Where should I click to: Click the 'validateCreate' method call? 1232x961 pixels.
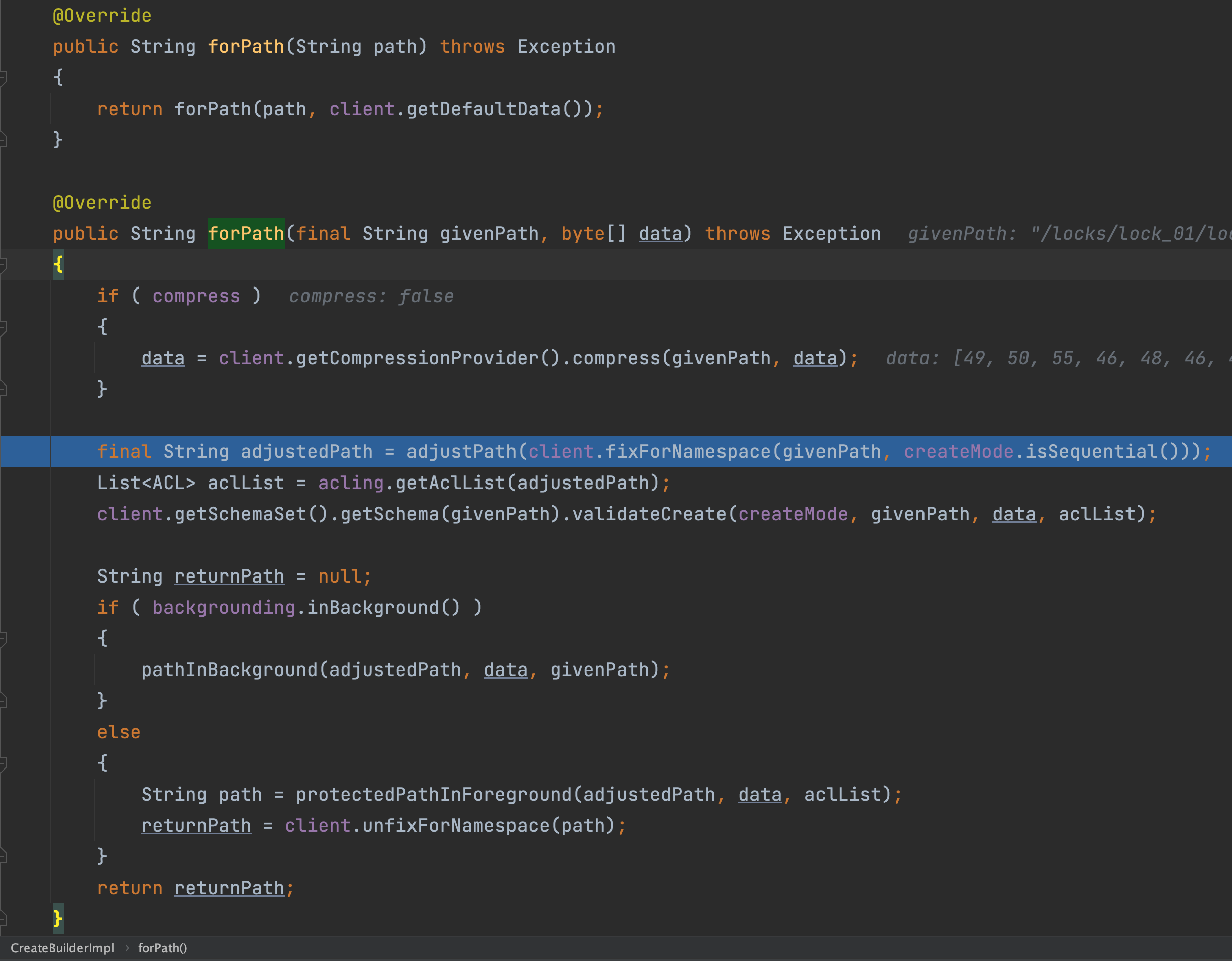pyautogui.click(x=649, y=514)
